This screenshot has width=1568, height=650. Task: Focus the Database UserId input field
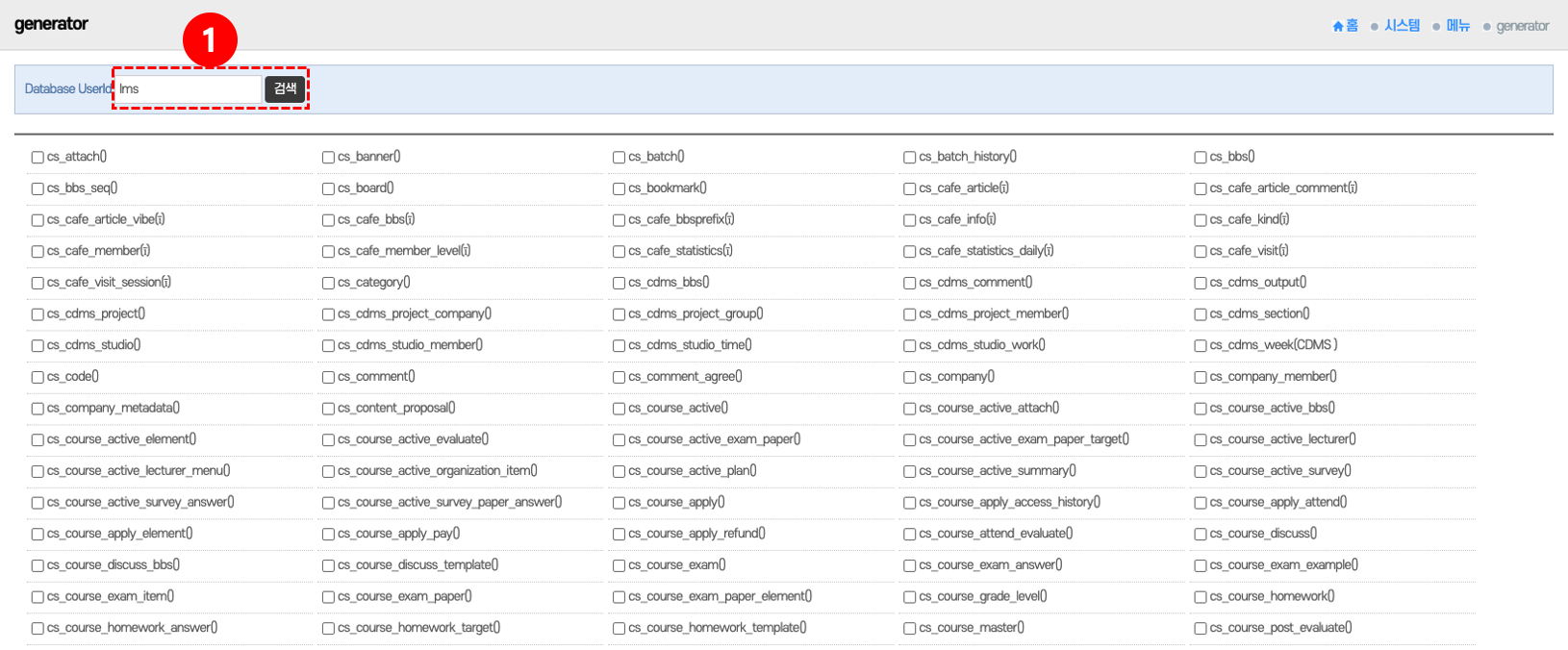click(188, 89)
